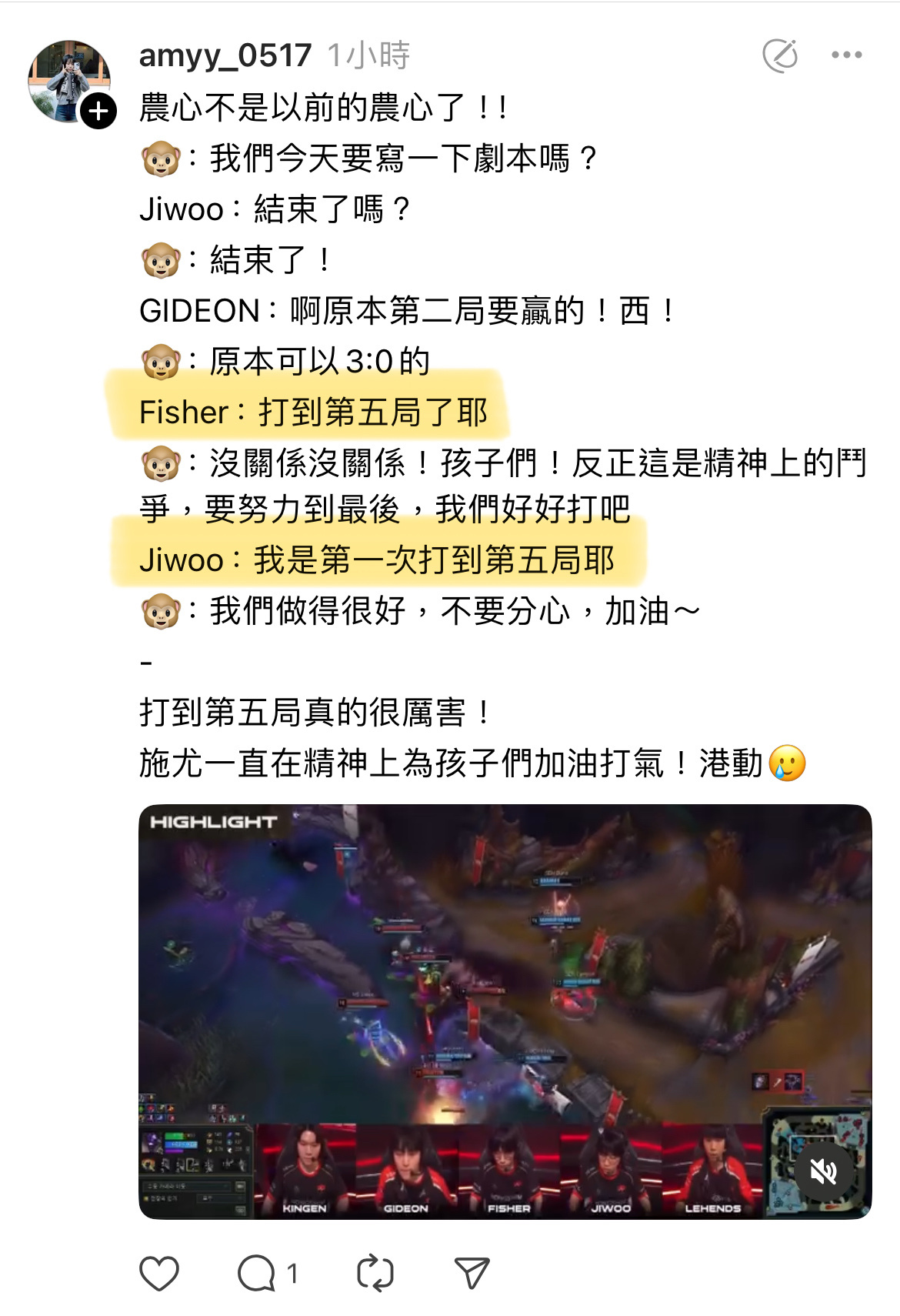Repost using the circular arrows icon
This screenshot has width=900, height=1316.
coord(375,1273)
